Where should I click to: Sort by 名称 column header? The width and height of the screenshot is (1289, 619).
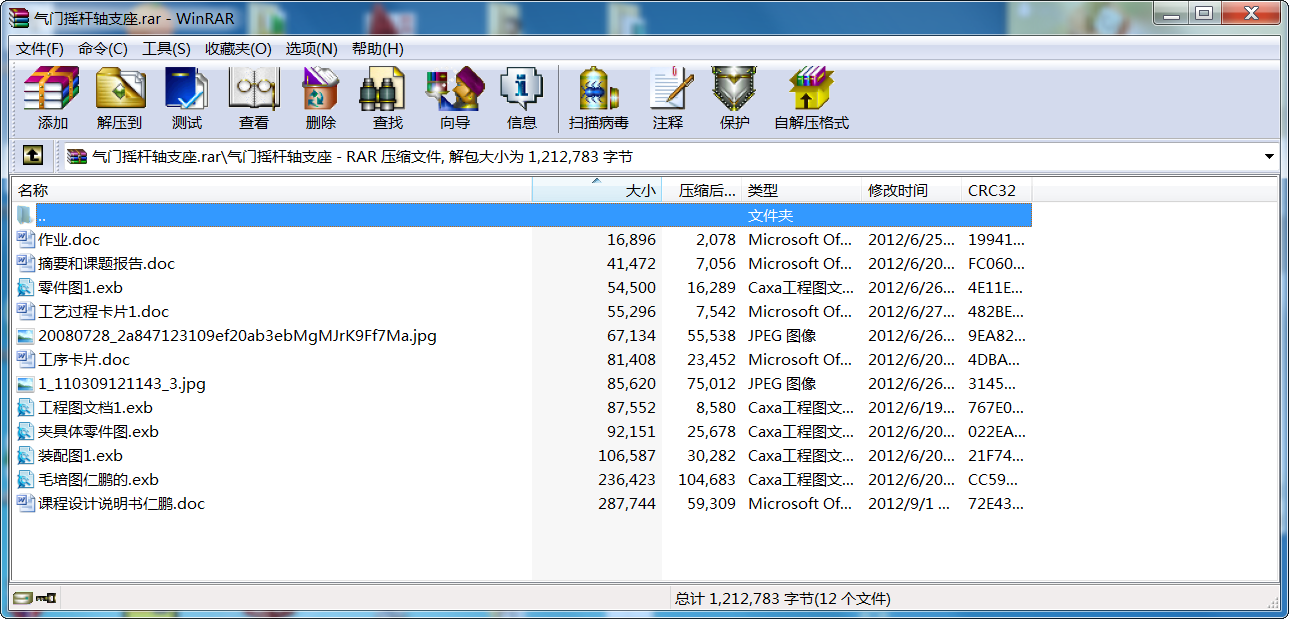coord(272,190)
